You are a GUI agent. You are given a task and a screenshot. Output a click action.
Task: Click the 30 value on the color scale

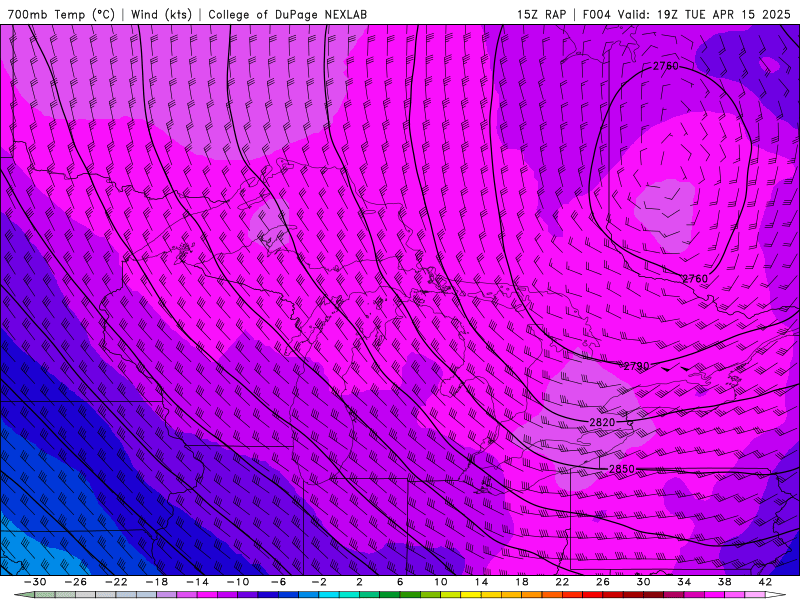(643, 582)
